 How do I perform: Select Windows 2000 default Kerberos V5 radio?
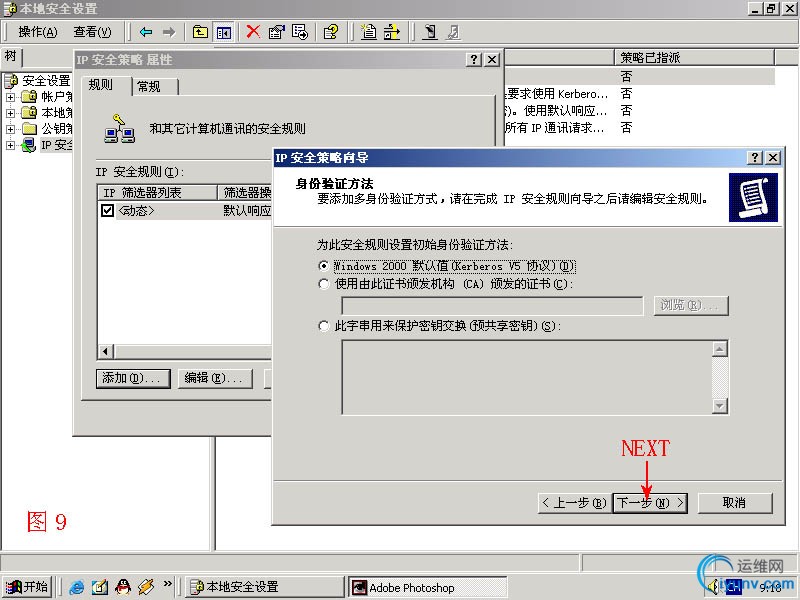click(x=323, y=266)
